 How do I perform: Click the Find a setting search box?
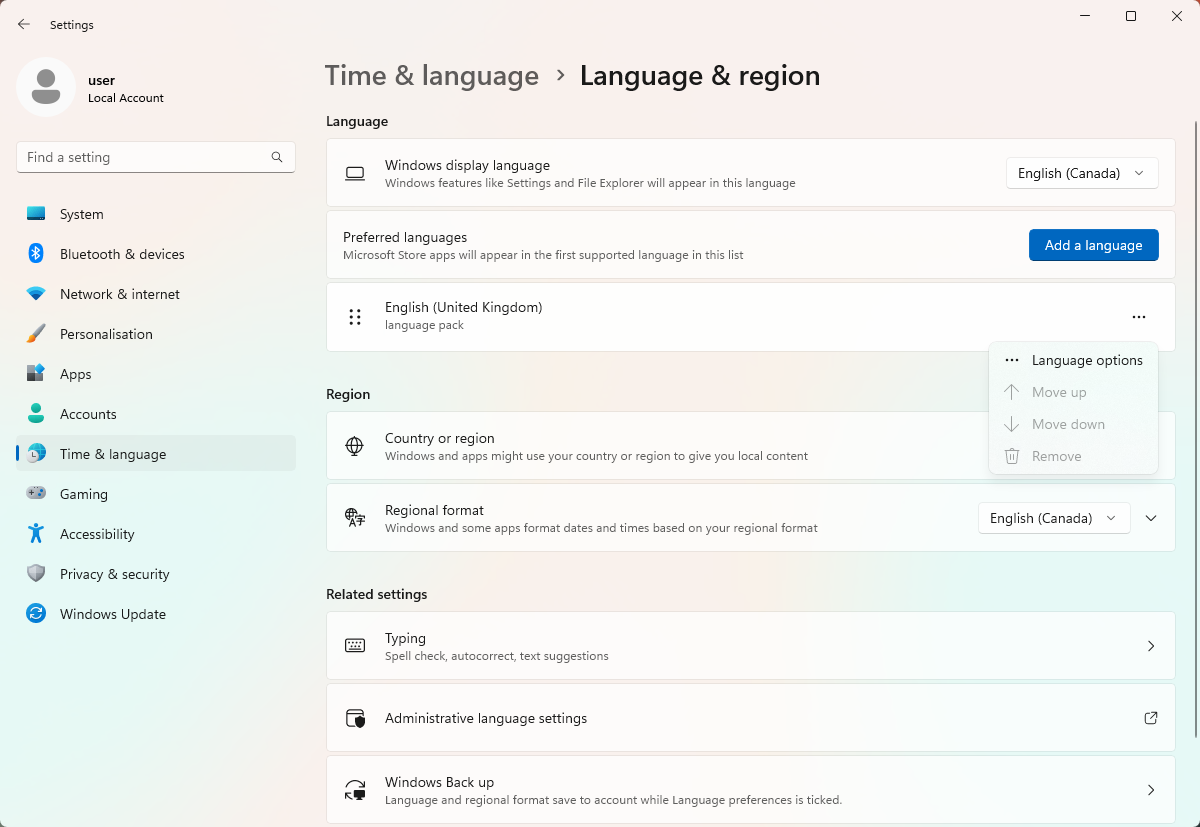pos(155,157)
